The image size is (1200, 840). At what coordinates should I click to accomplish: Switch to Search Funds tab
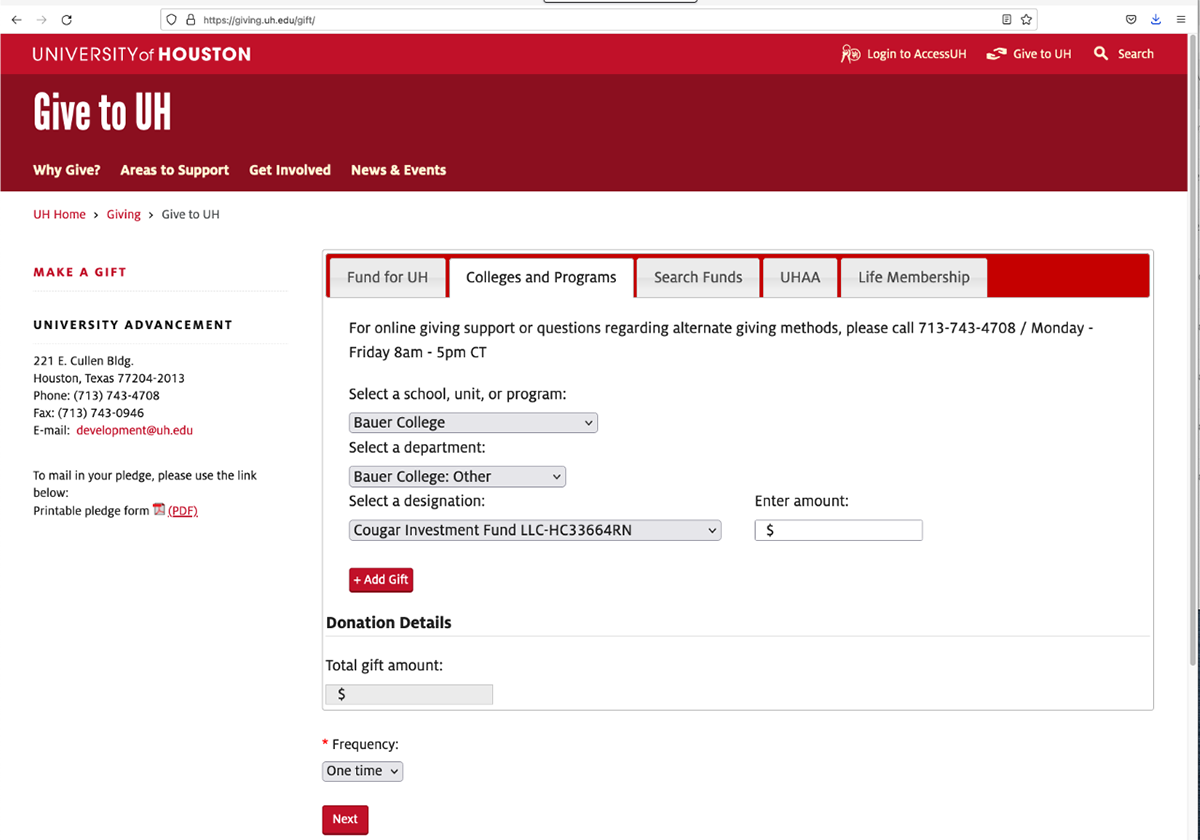698,277
